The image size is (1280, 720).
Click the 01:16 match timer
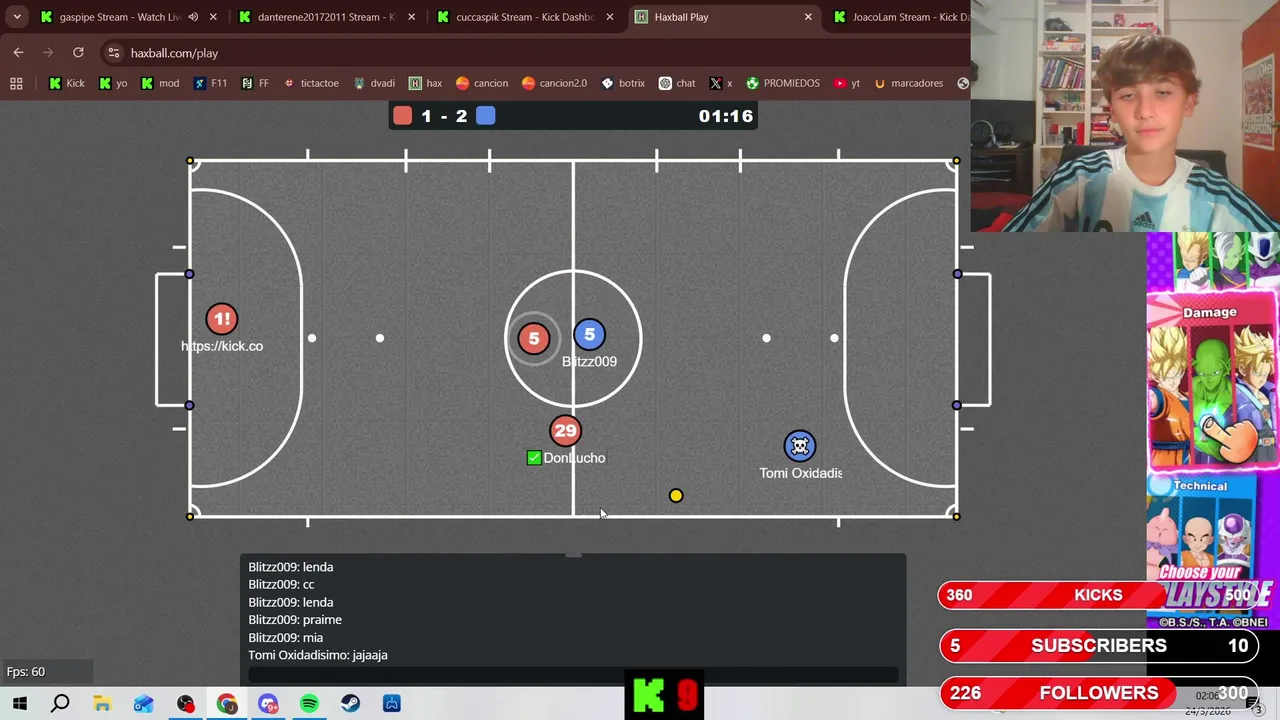pos(725,116)
